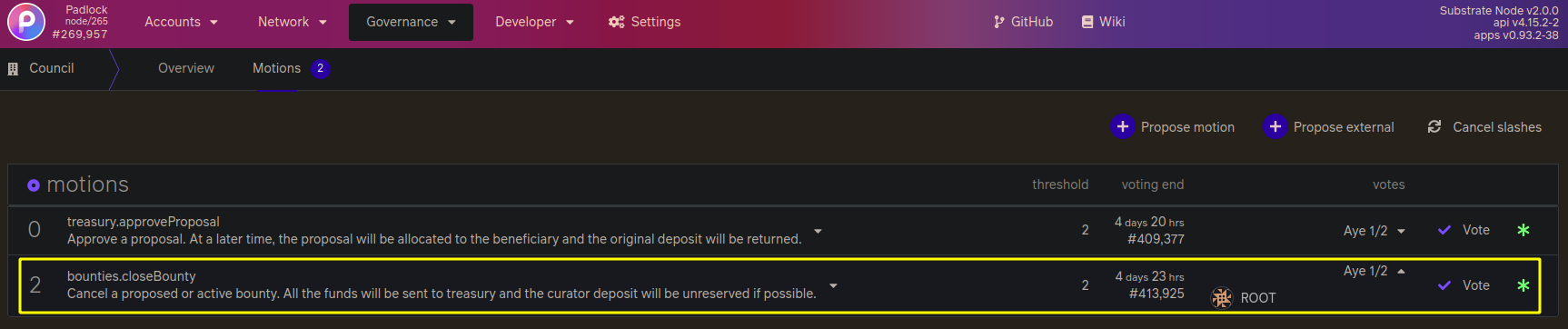Expand treasury.approveProposal details arrow
Viewport: 1568px width, 329px height.
pos(818,231)
